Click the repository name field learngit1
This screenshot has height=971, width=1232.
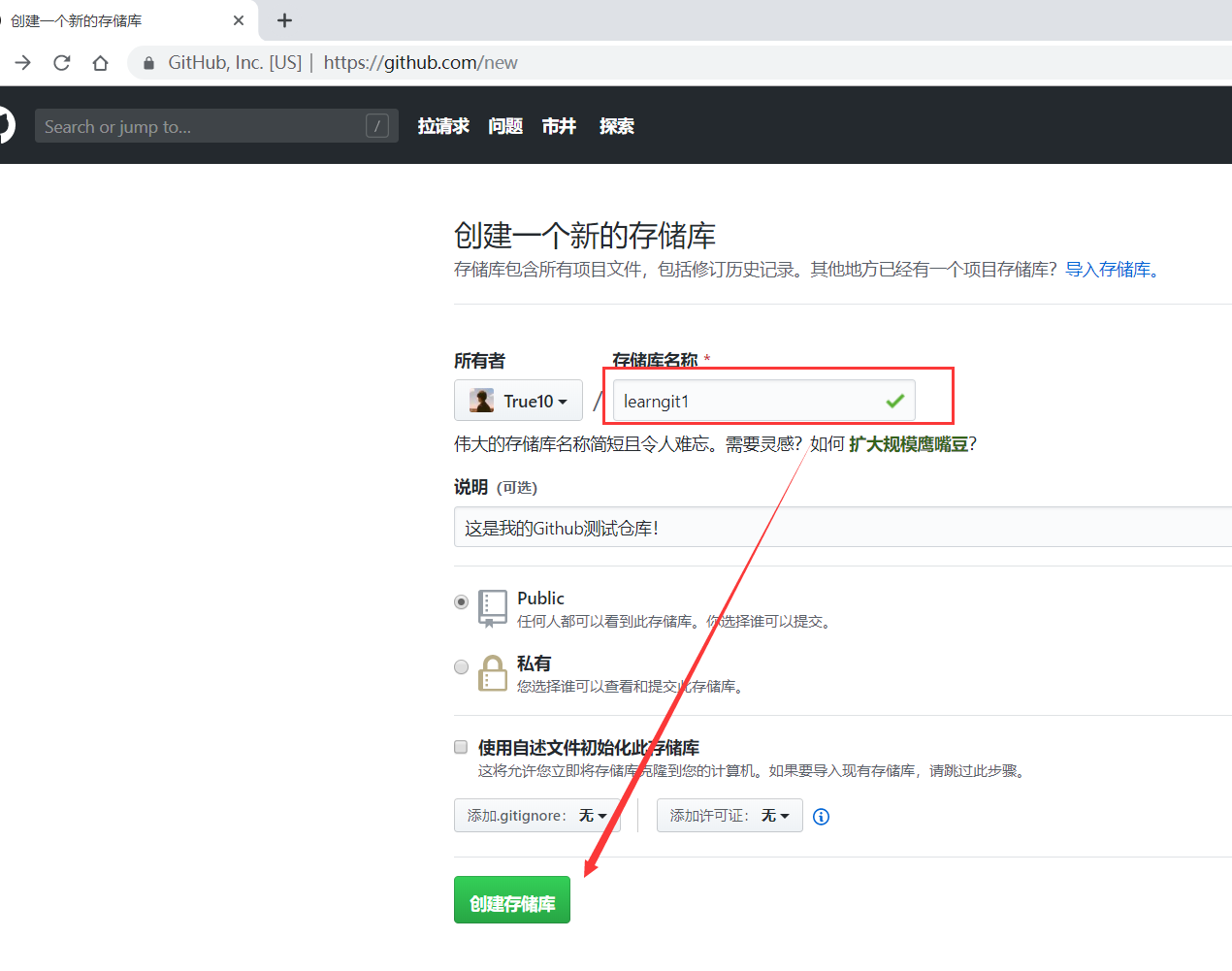point(763,401)
